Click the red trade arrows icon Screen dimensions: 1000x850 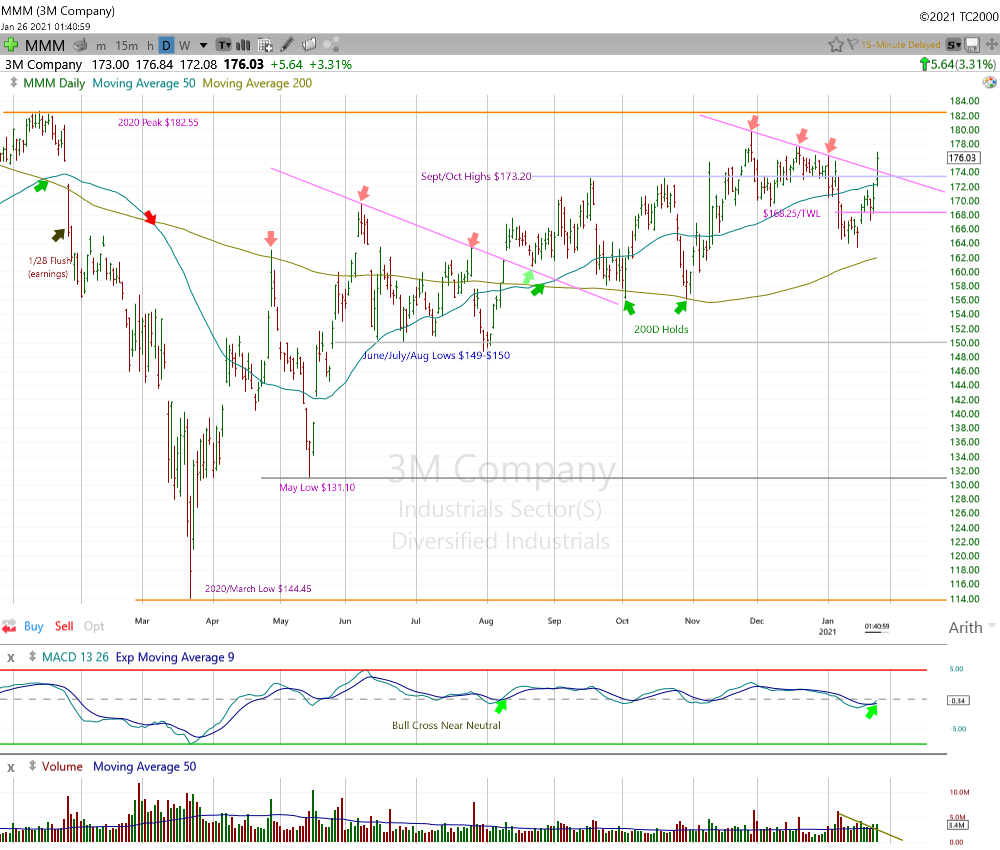pos(9,626)
